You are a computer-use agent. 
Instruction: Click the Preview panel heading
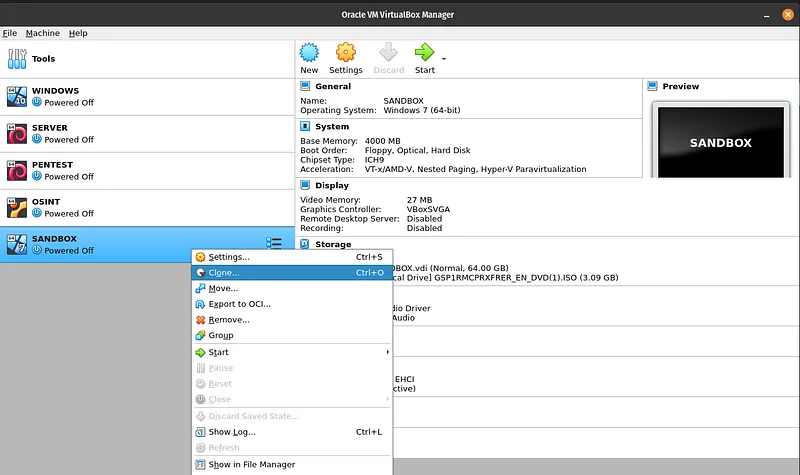coord(681,86)
